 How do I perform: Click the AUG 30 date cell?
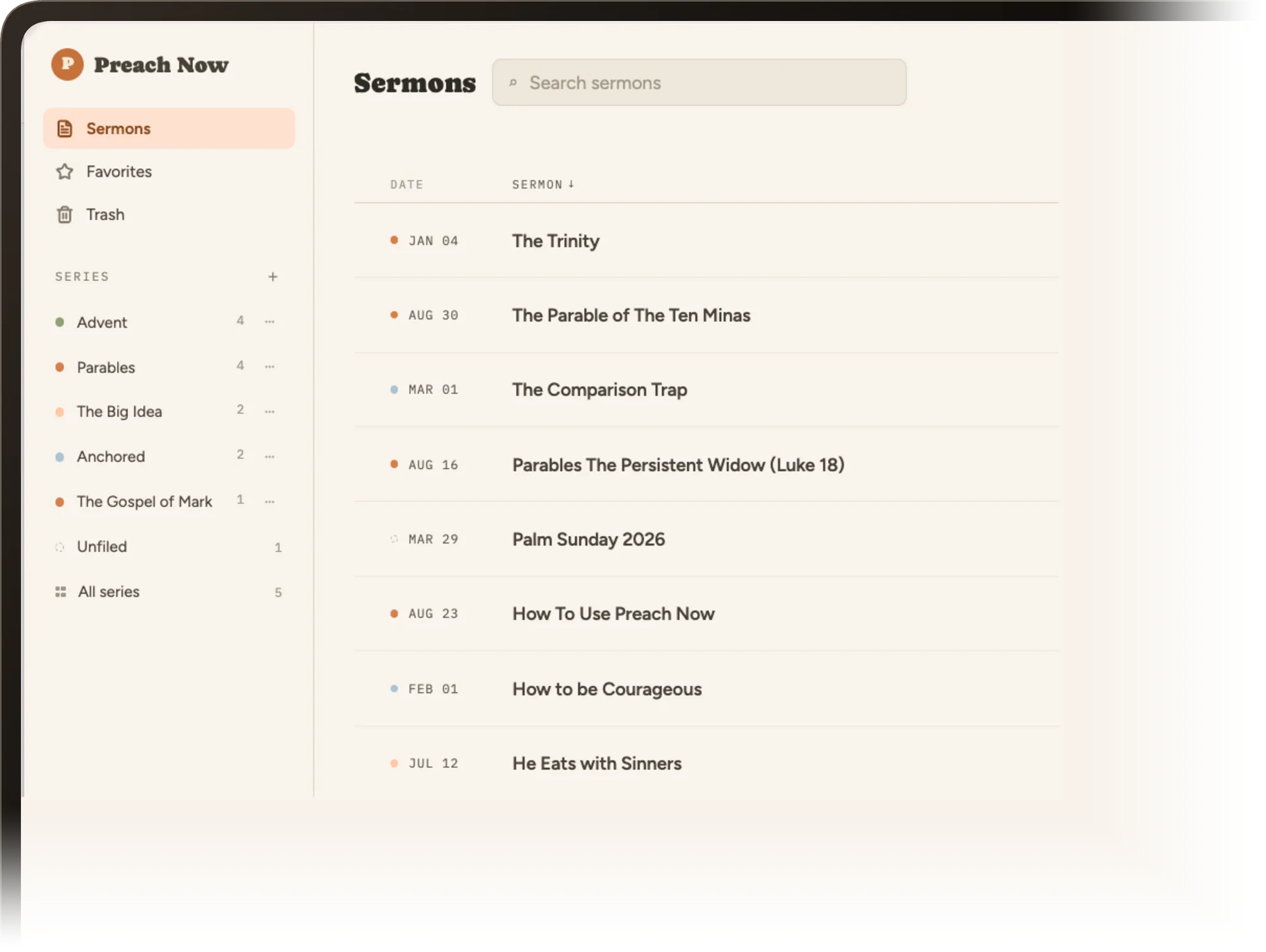[x=433, y=315]
